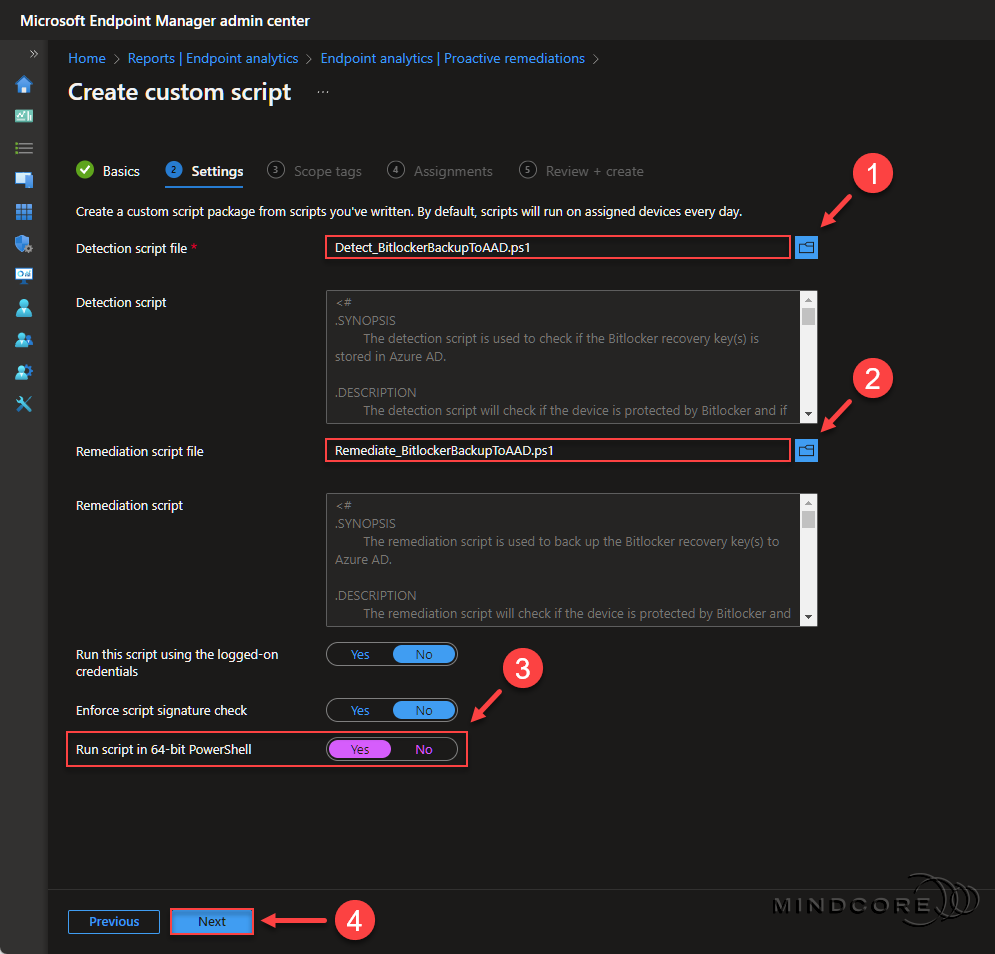Open the Reports sidebar icon

(x=23, y=274)
